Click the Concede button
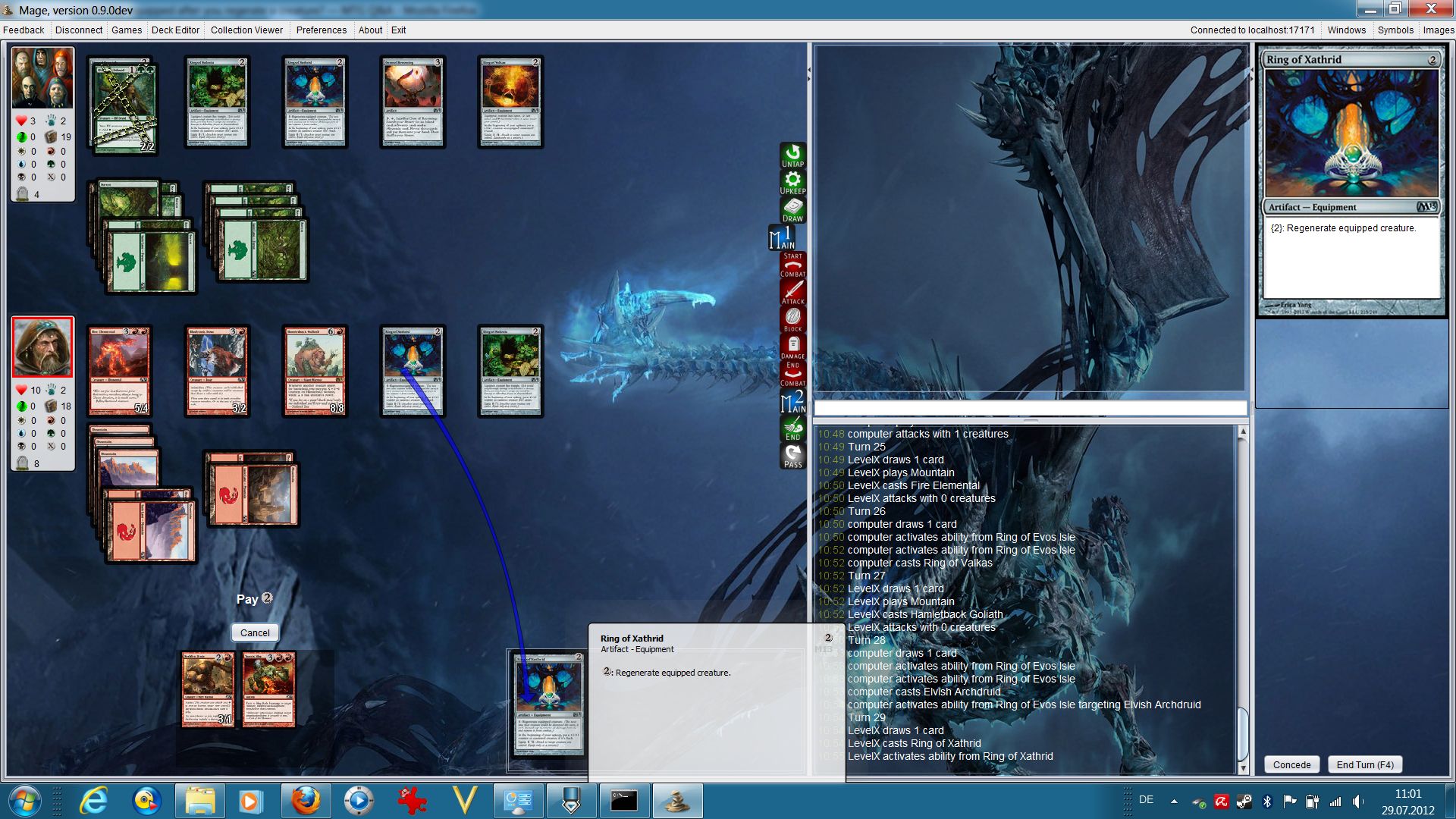The width and height of the screenshot is (1456, 819). (1291, 764)
